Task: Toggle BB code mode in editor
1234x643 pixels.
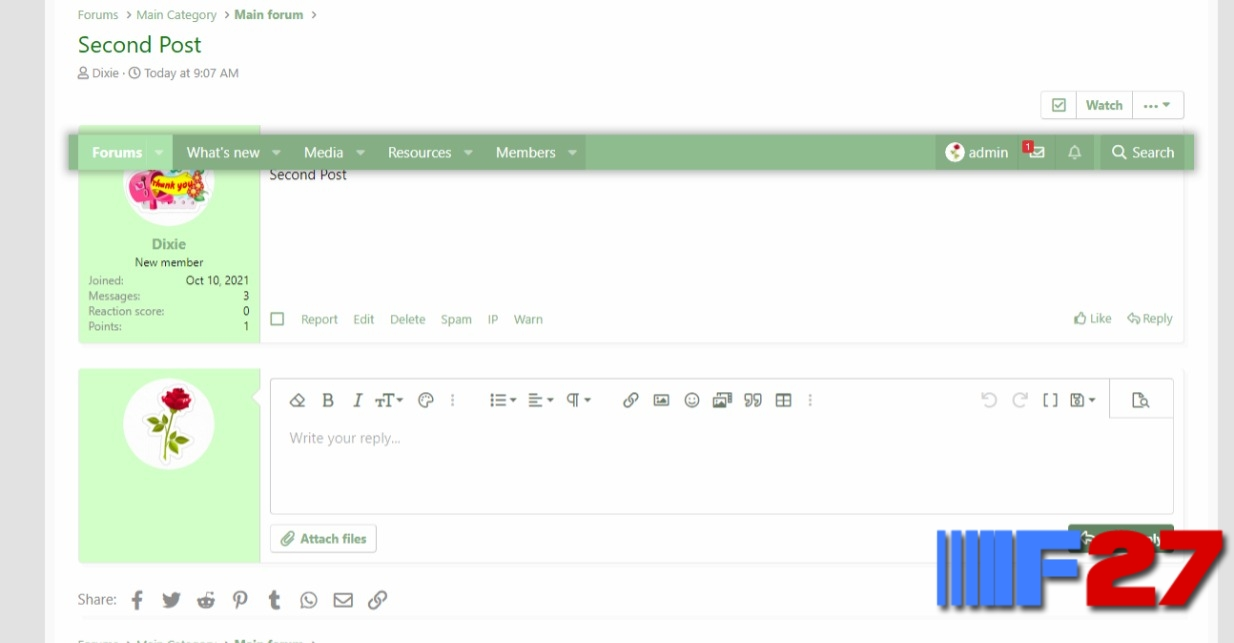Action: click(1050, 400)
